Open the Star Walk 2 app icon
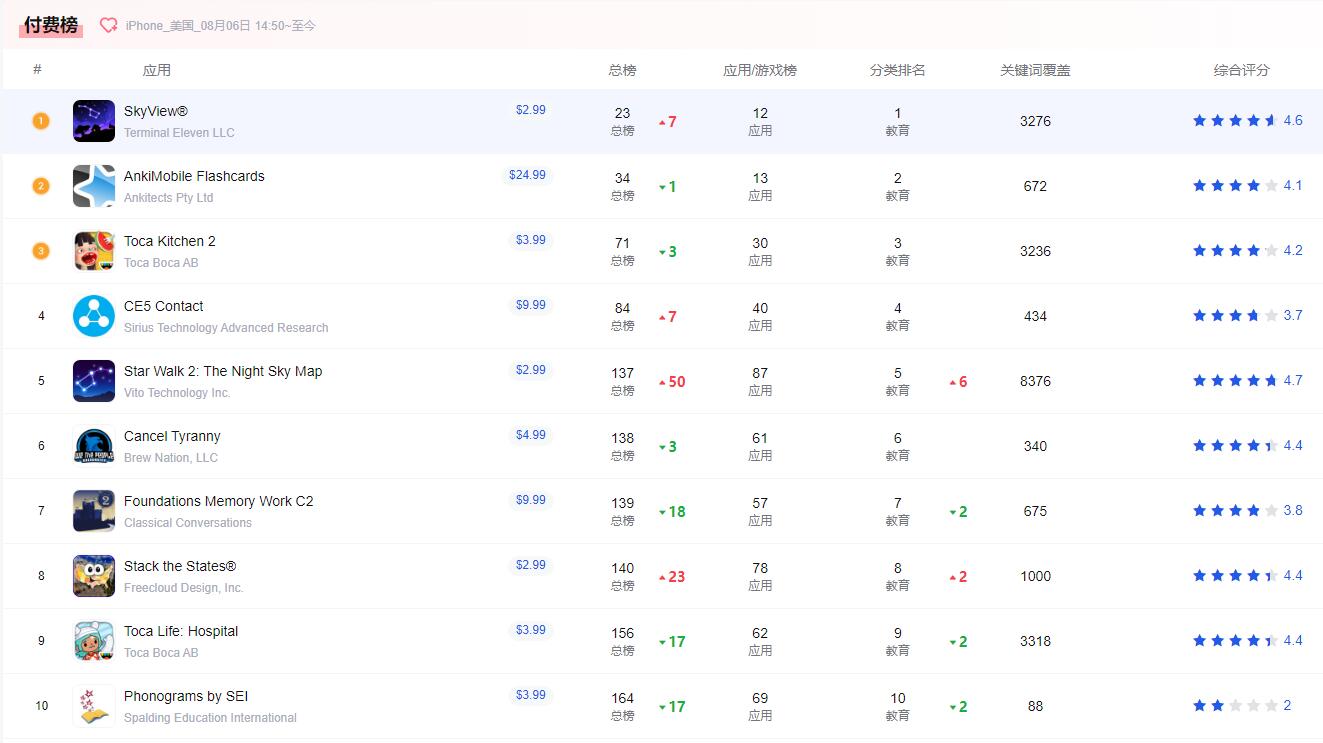1323x743 pixels. point(94,381)
